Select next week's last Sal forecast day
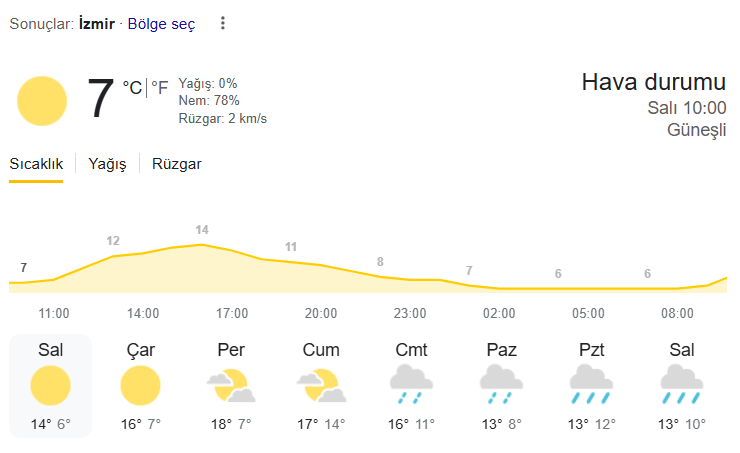Screen dimensions: 740x453 (680, 385)
